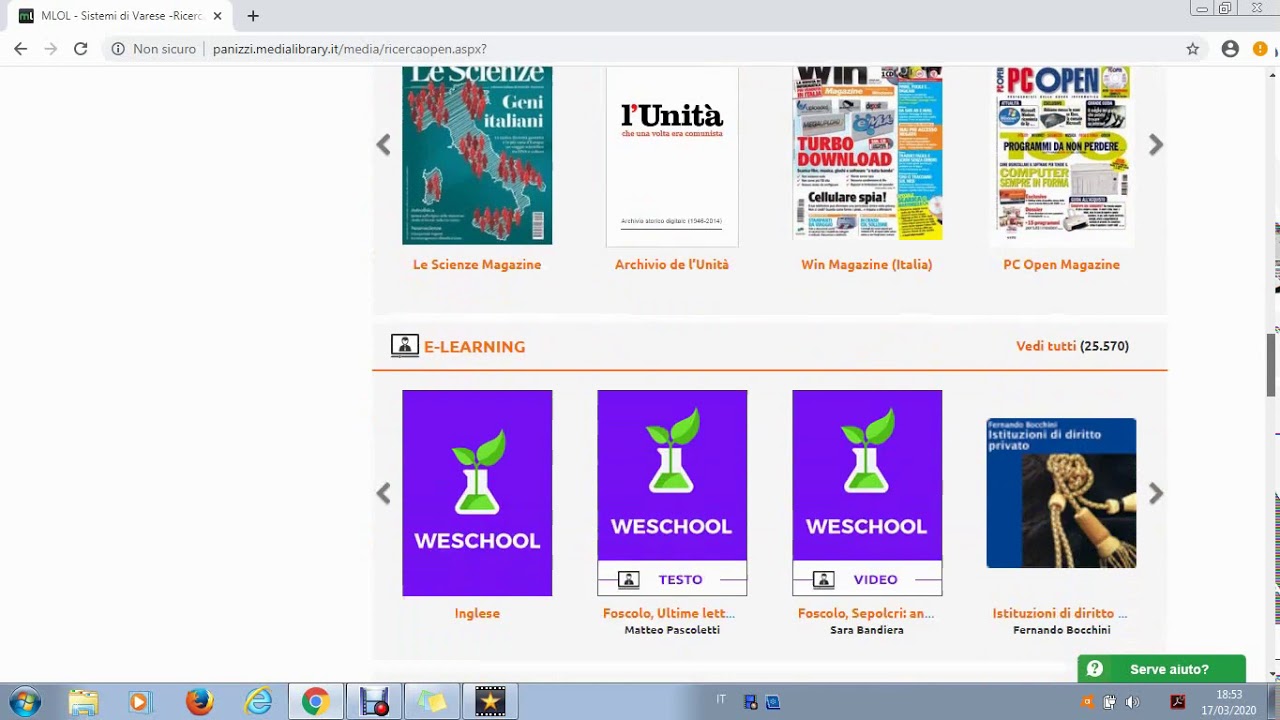This screenshot has height=720, width=1280.
Task: Show next magazines with right arrow
Action: coord(1156,145)
